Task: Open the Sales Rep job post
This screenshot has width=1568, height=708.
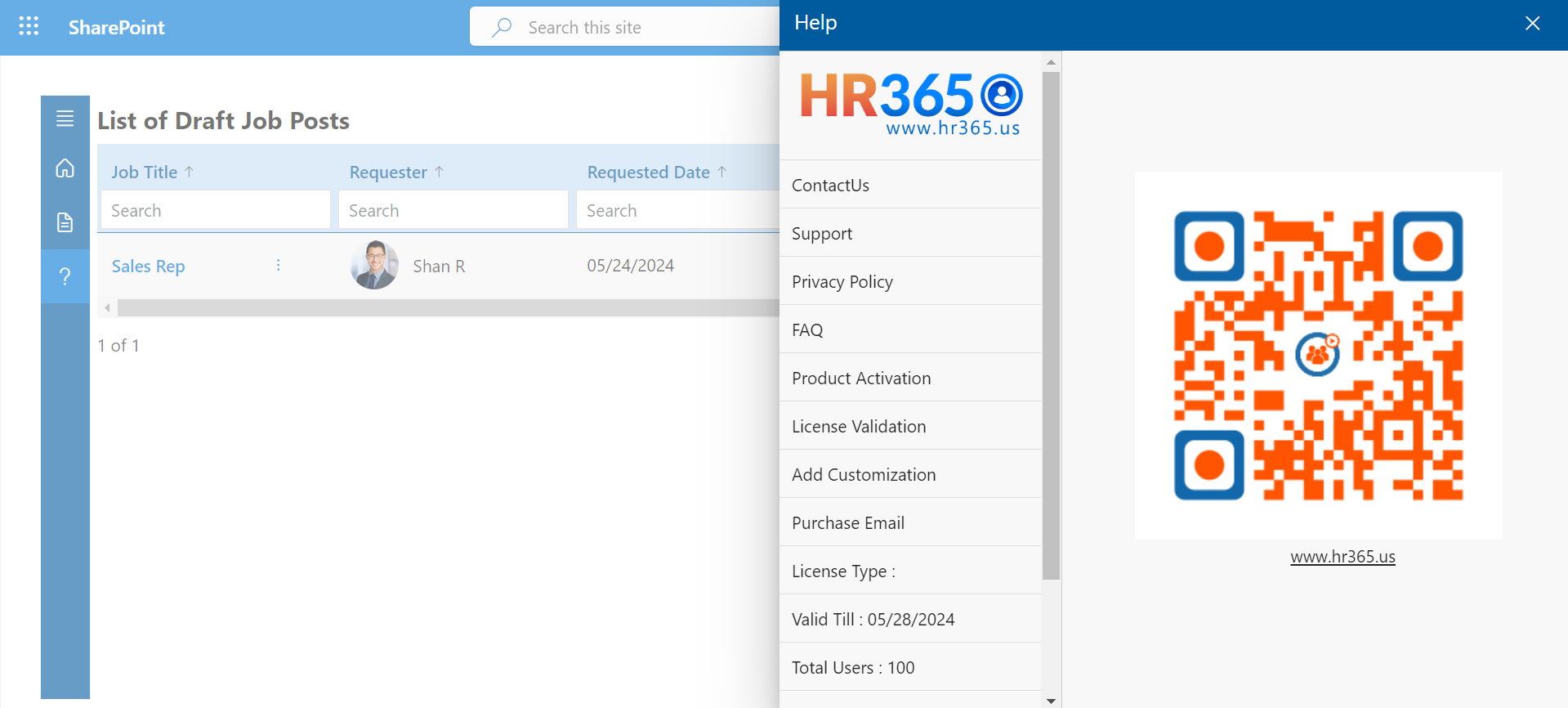Action: point(148,266)
